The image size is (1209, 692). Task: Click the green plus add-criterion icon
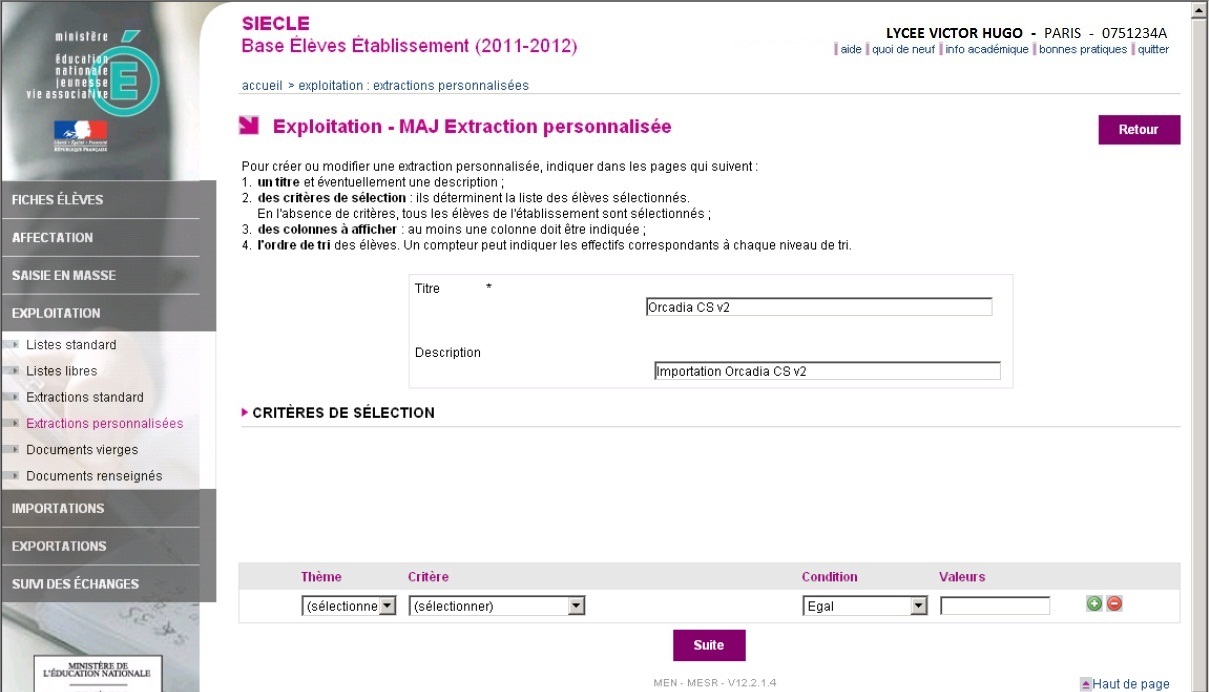point(1094,604)
